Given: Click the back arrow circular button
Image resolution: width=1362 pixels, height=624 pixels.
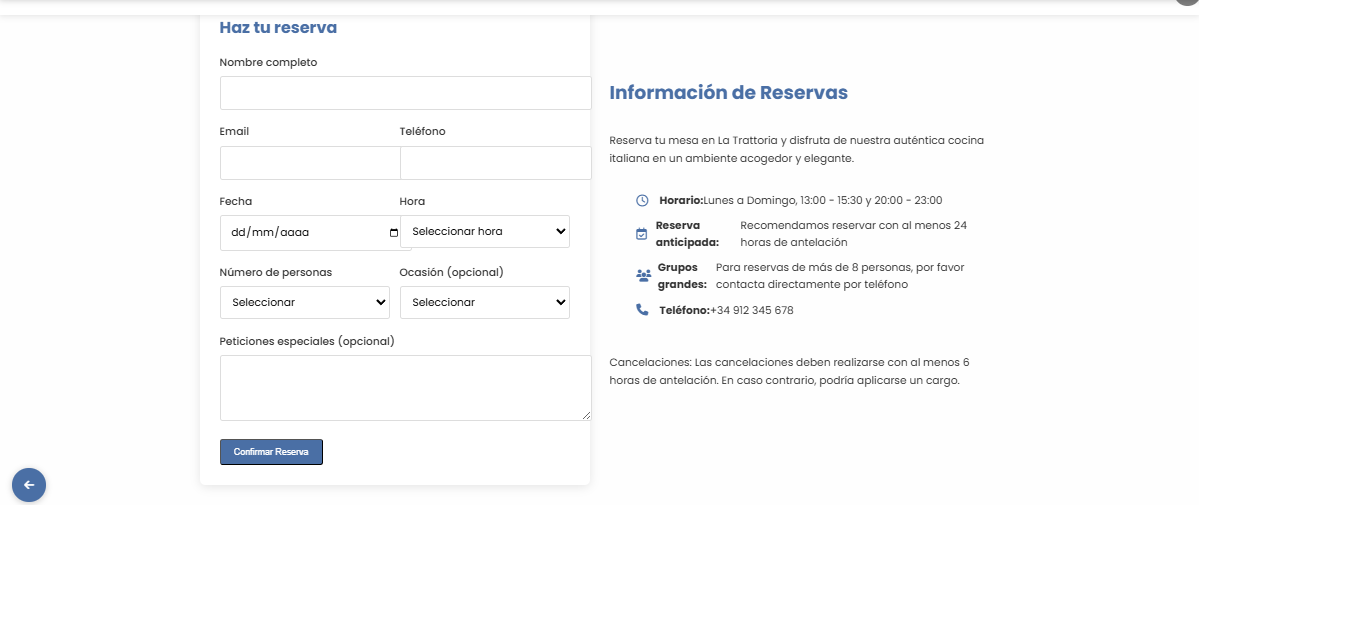Looking at the screenshot, I should [29, 485].
